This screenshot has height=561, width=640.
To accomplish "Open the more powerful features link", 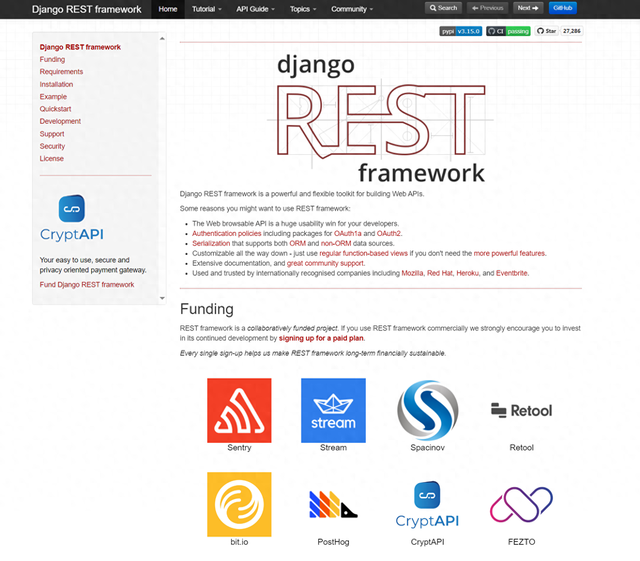I will tap(509, 253).
